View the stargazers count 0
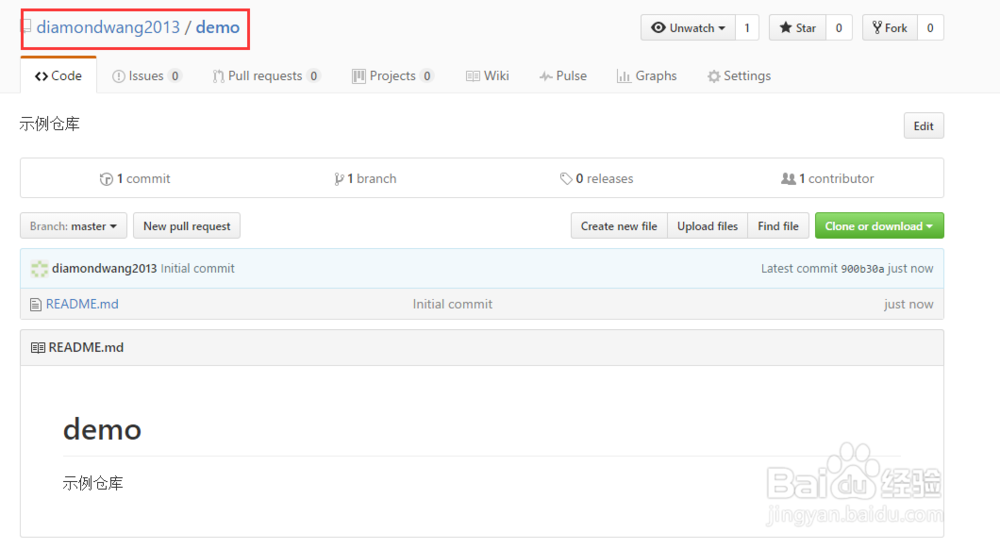This screenshot has height=549, width=1000. click(x=839, y=28)
